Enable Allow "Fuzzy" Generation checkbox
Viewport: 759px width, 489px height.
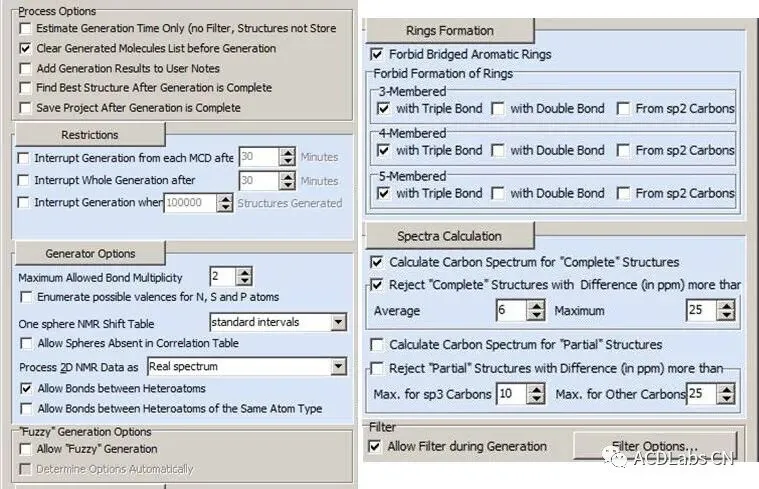[x=26, y=449]
